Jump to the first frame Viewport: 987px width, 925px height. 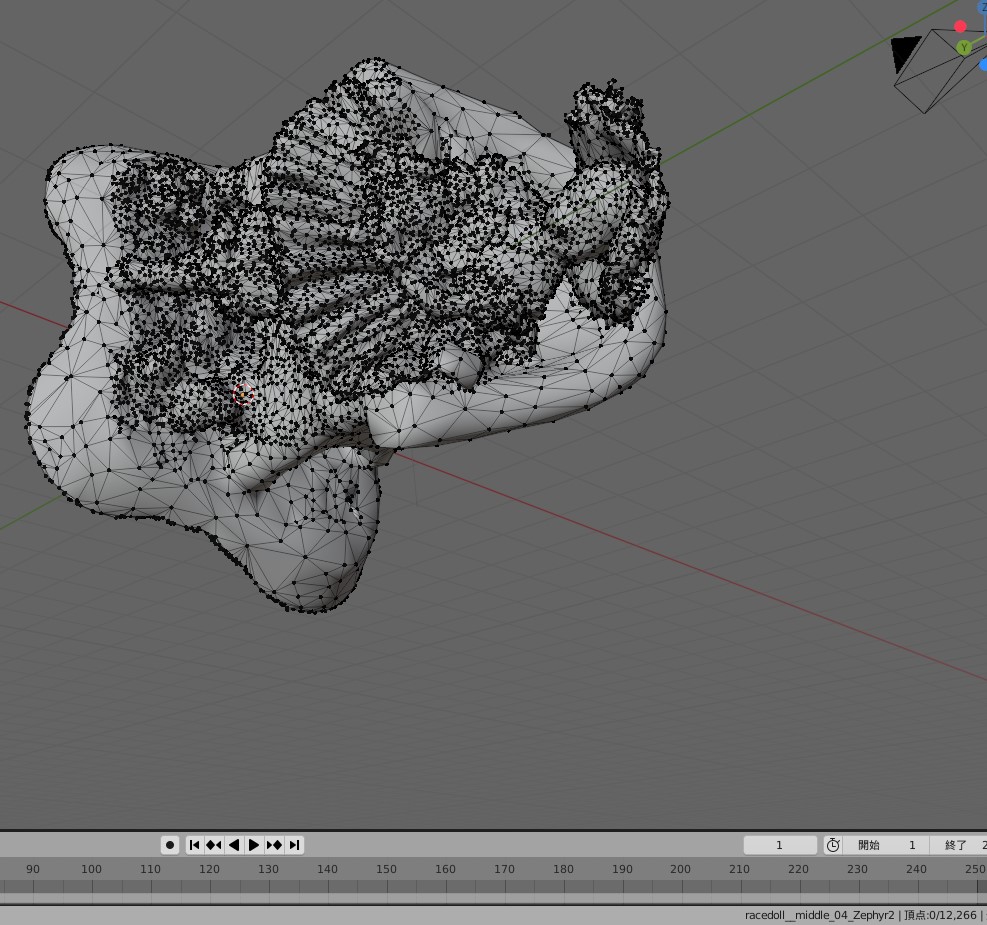click(x=195, y=845)
